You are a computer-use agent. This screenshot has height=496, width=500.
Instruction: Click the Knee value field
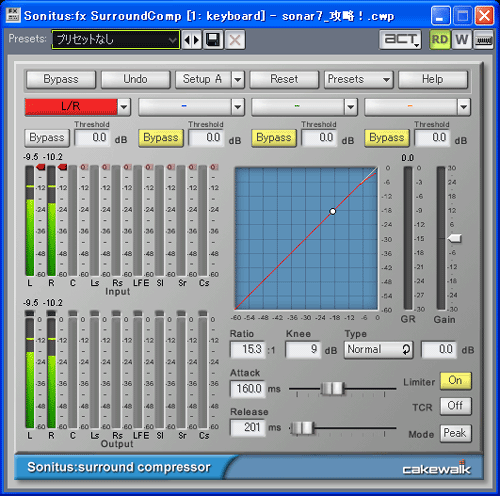[303, 349]
